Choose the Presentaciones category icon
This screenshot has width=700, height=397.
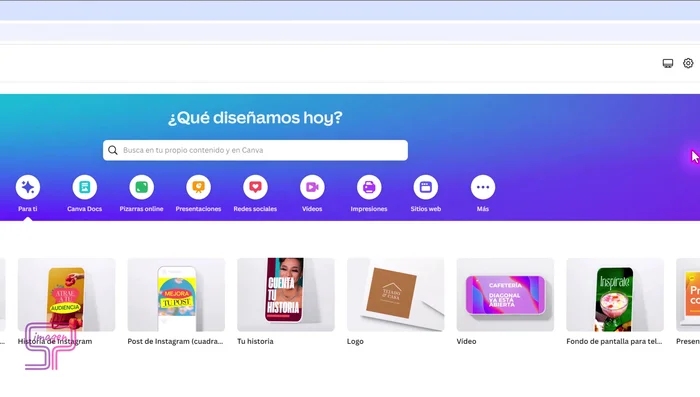pos(198,187)
